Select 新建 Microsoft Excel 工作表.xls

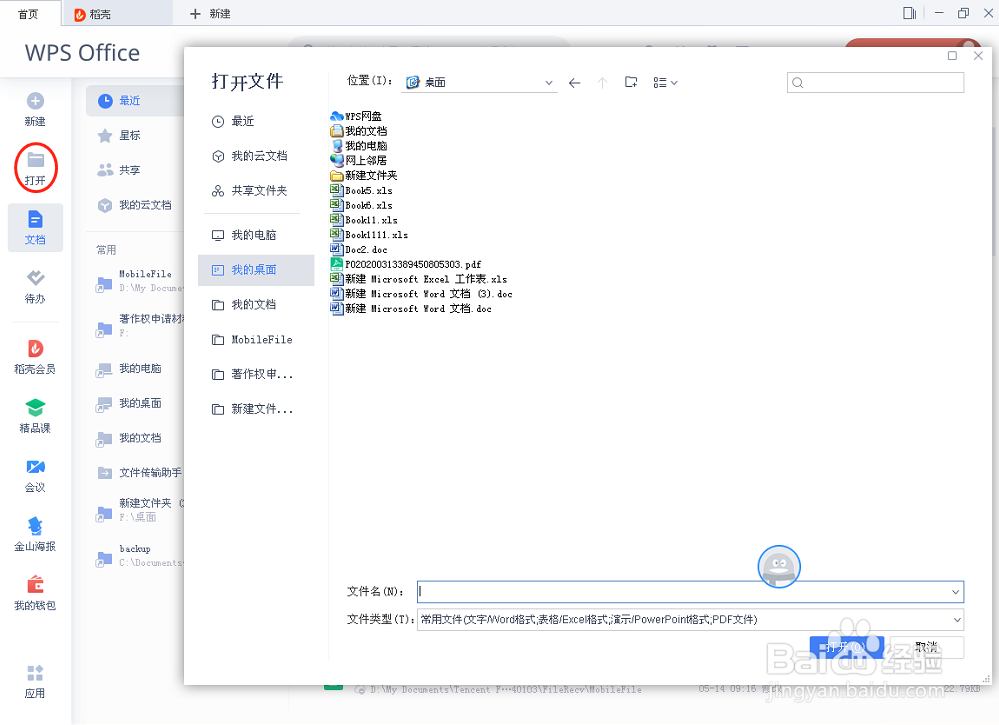click(x=419, y=278)
